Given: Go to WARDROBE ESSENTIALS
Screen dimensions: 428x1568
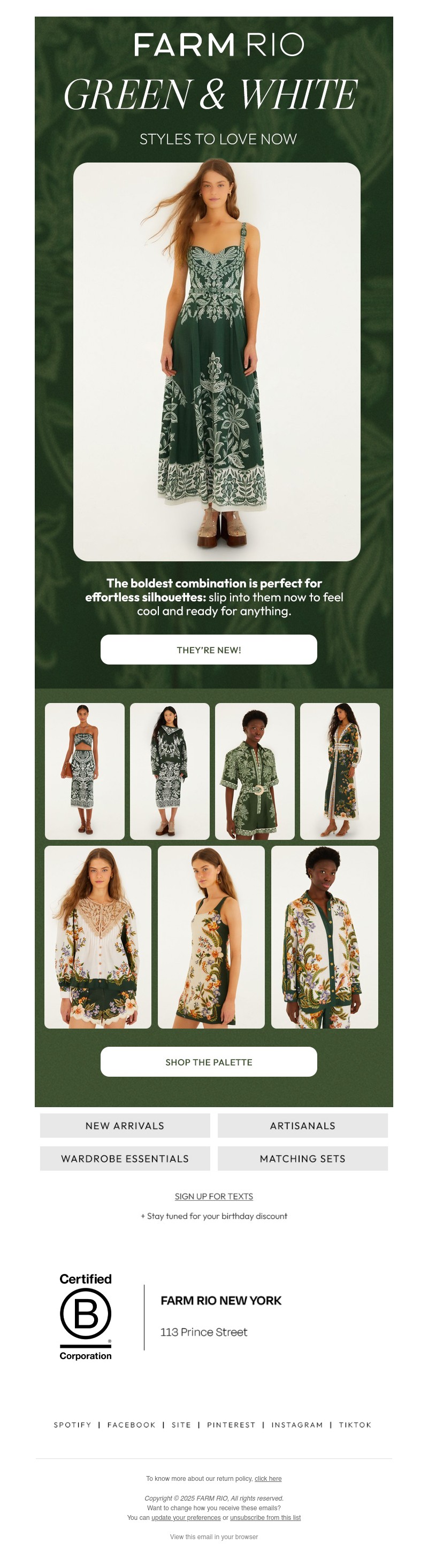Looking at the screenshot, I should click(x=125, y=1158).
